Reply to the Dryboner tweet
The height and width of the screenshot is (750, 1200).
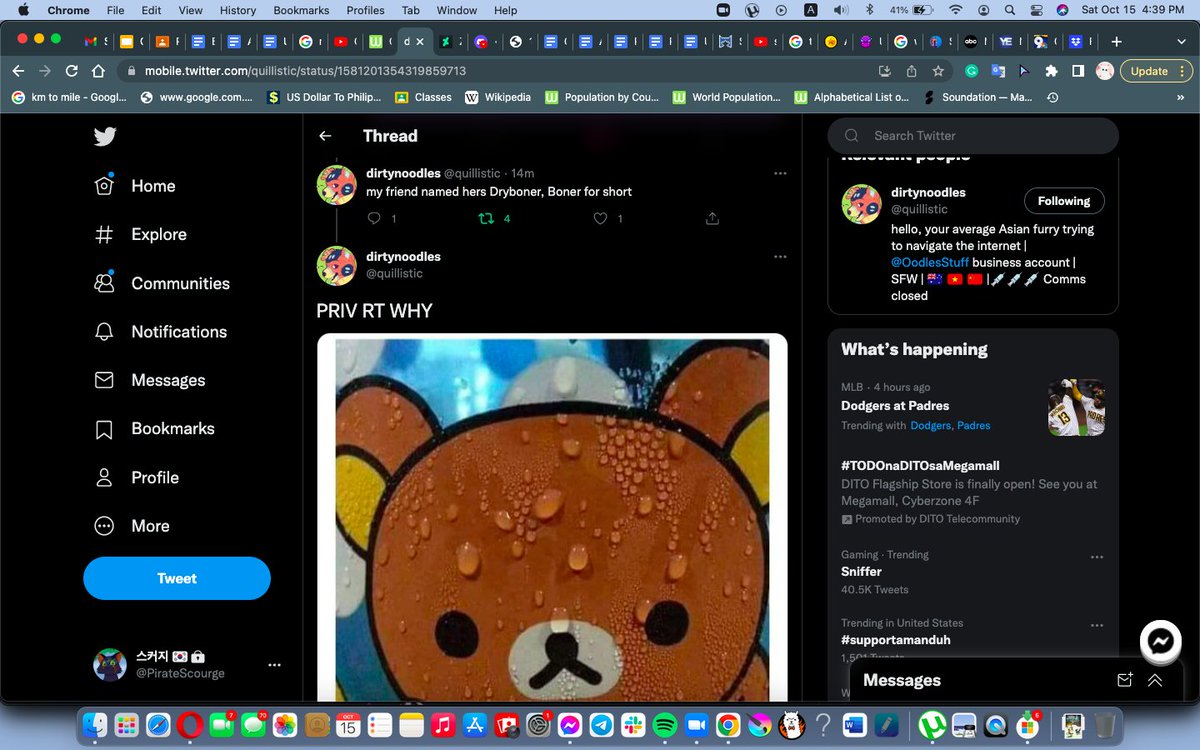point(375,218)
